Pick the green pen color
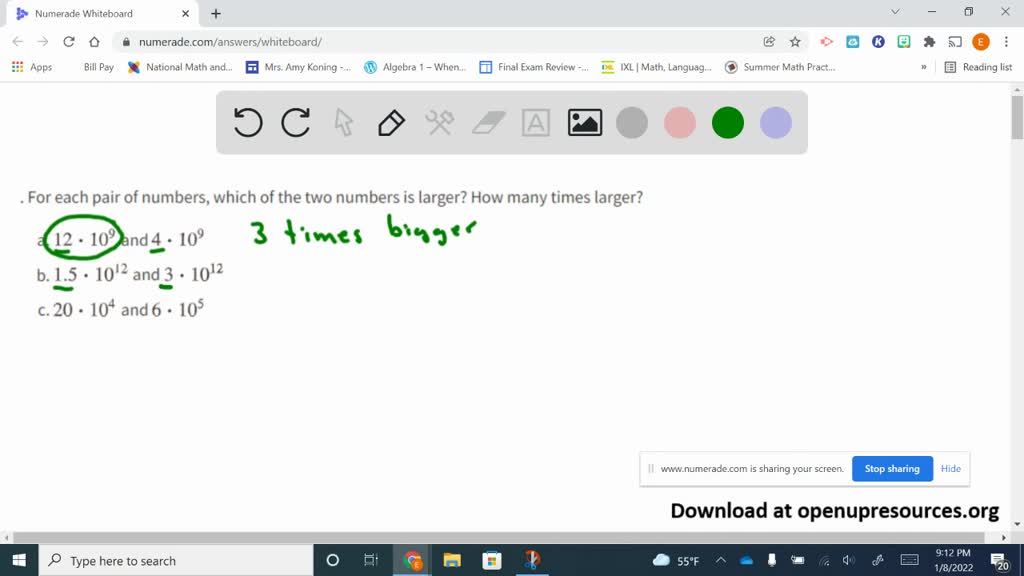This screenshot has height=576, width=1024. coord(728,123)
